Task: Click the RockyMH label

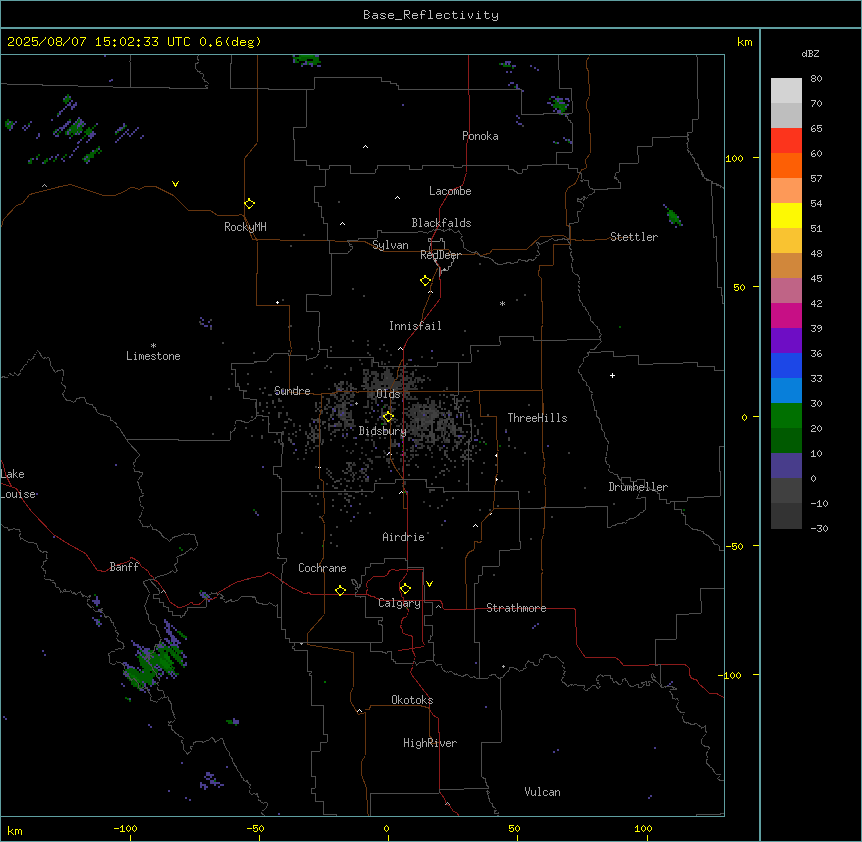Action: [x=245, y=226]
